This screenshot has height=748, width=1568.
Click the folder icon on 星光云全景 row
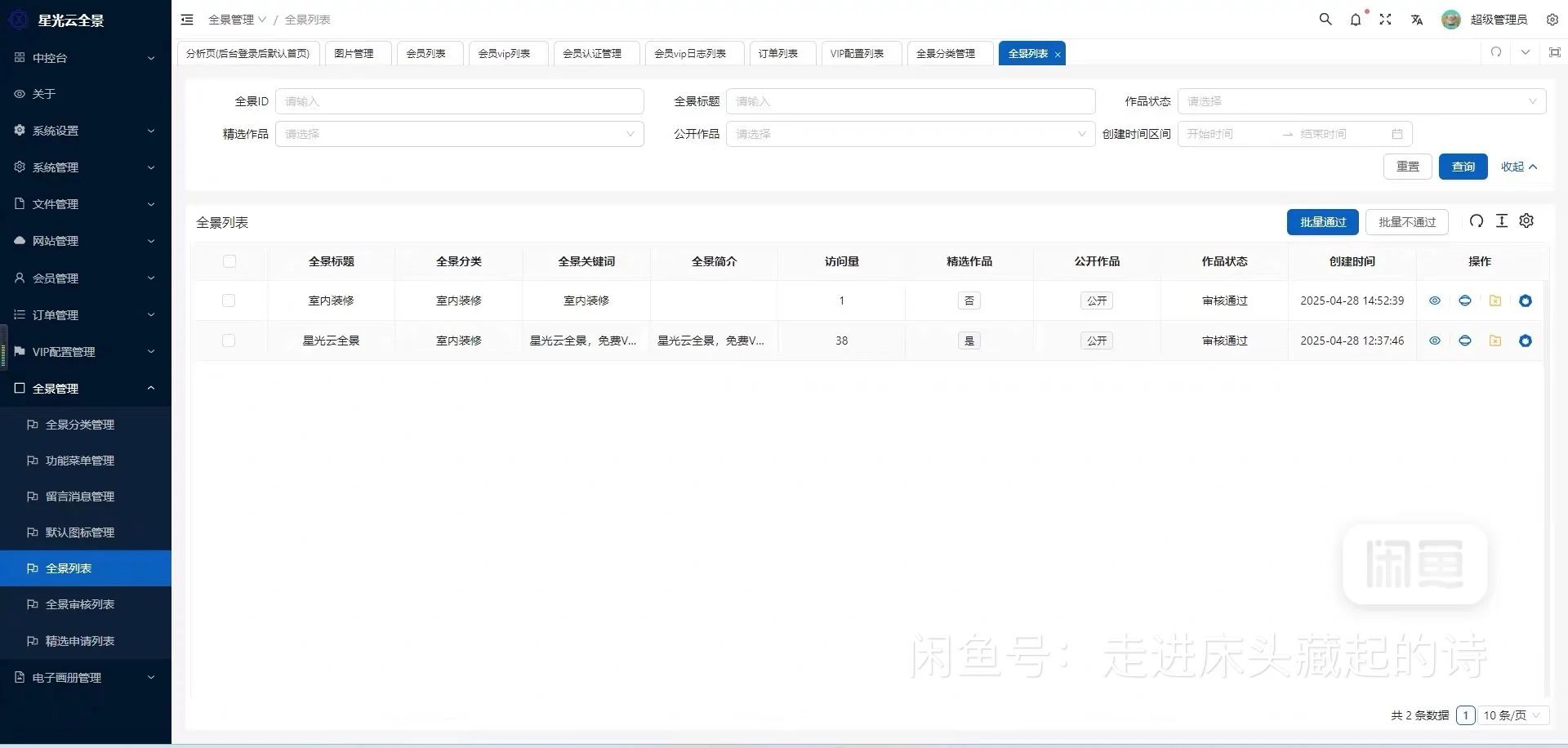pyautogui.click(x=1495, y=341)
